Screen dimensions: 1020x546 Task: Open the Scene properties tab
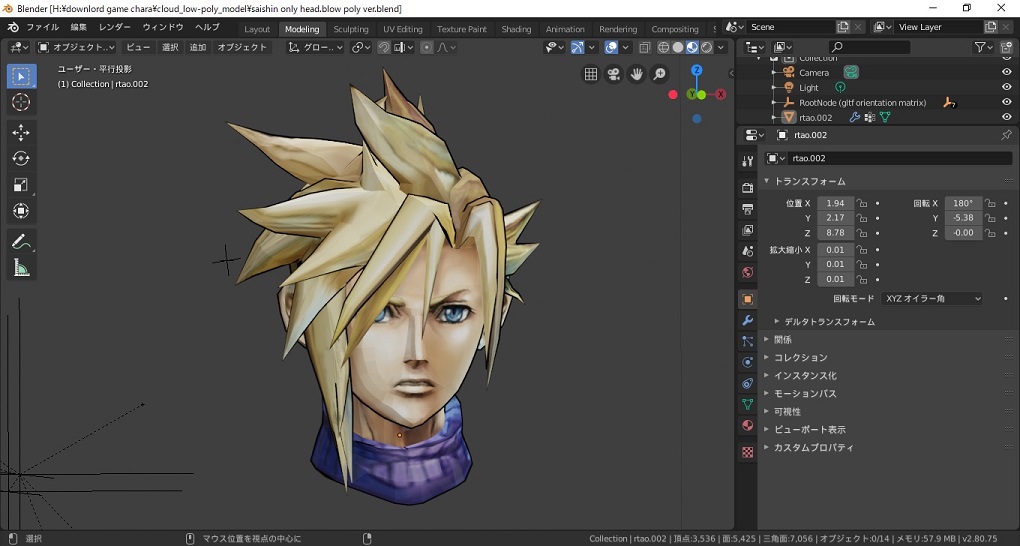[x=747, y=251]
